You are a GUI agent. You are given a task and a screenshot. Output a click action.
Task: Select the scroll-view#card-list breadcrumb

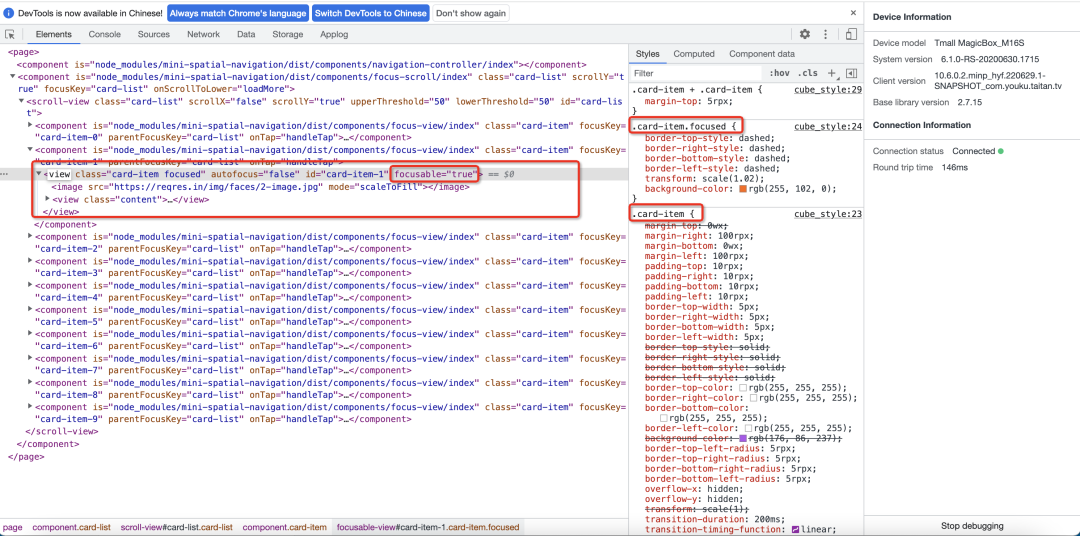click(177, 527)
